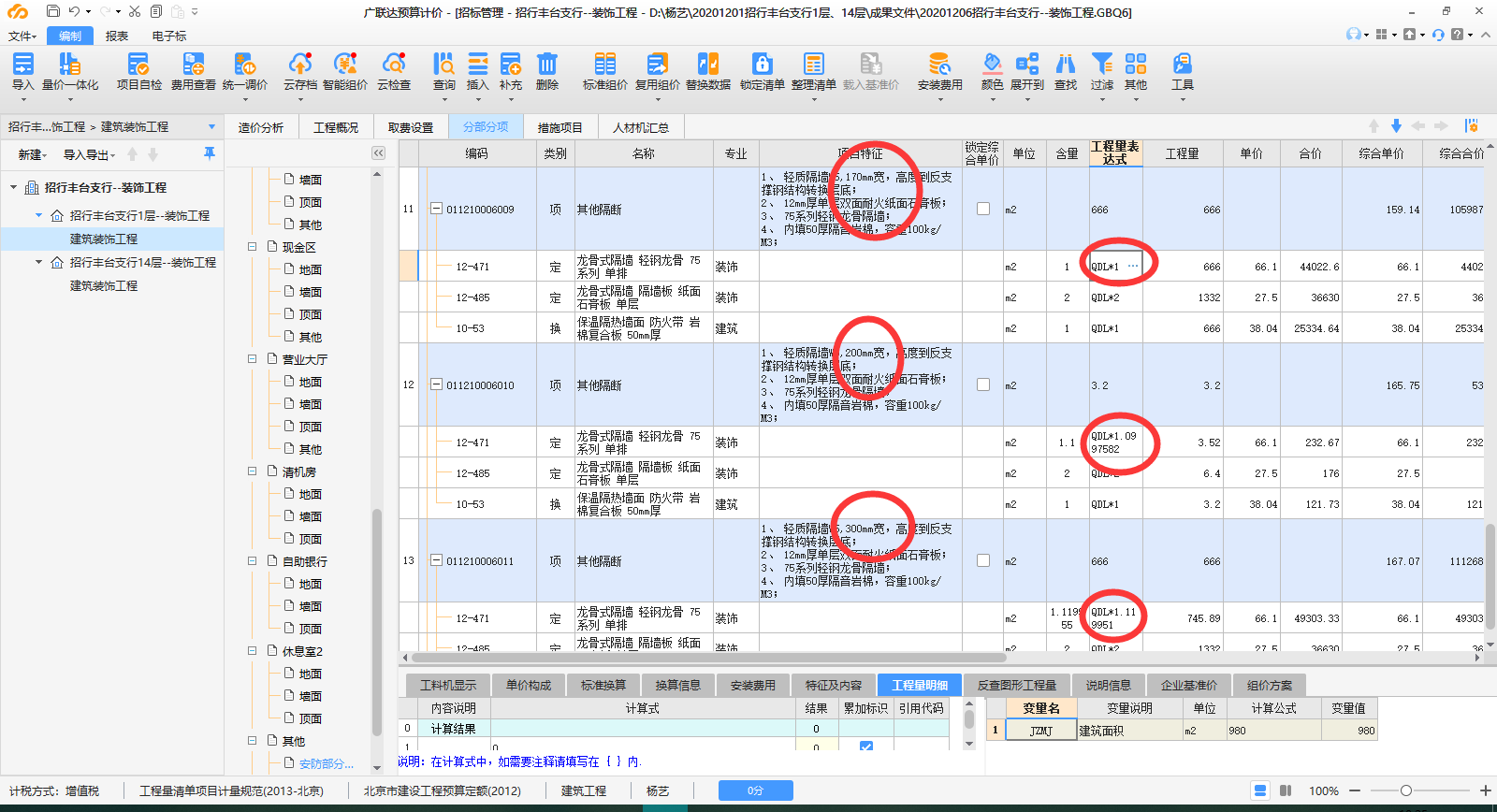Switch to the 报表 ribbon tab
The image size is (1497, 812).
[117, 36]
